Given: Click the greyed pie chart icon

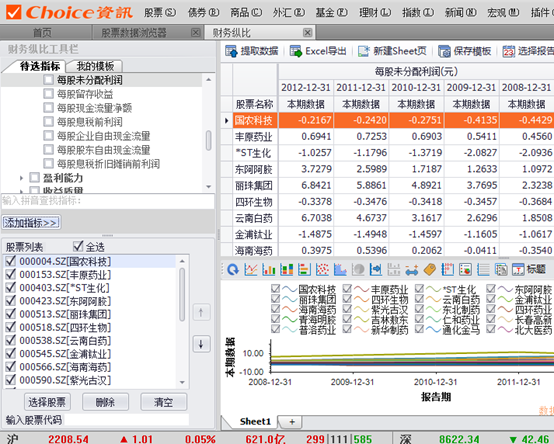Looking at the screenshot, I should 358,270.
